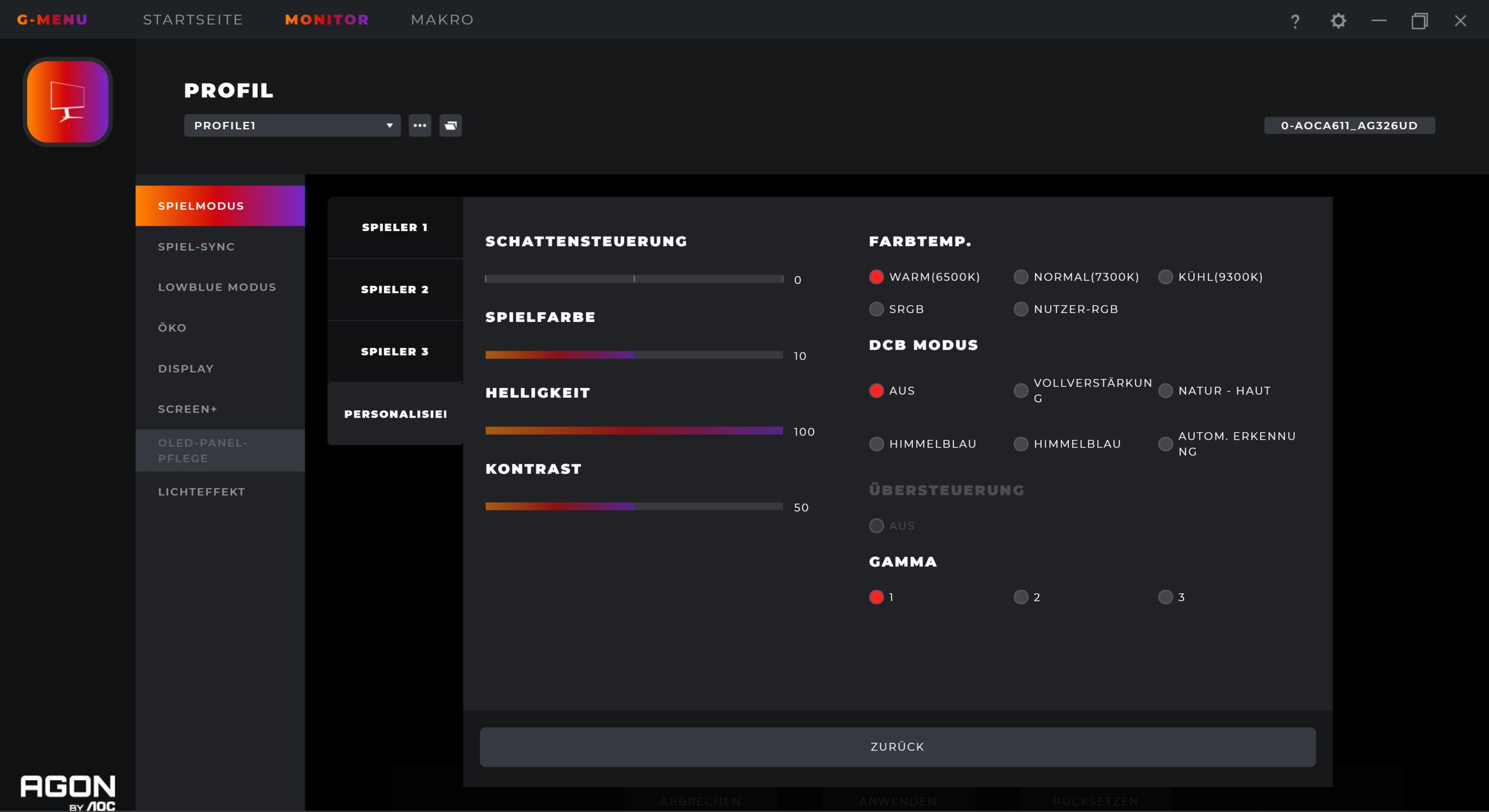The height and width of the screenshot is (812, 1489).
Task: Click the three-dots profile options button
Action: tap(419, 125)
